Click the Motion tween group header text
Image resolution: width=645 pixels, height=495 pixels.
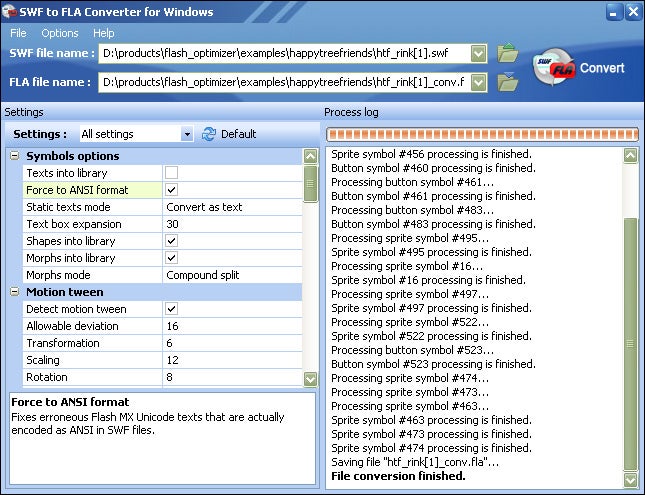(65, 292)
